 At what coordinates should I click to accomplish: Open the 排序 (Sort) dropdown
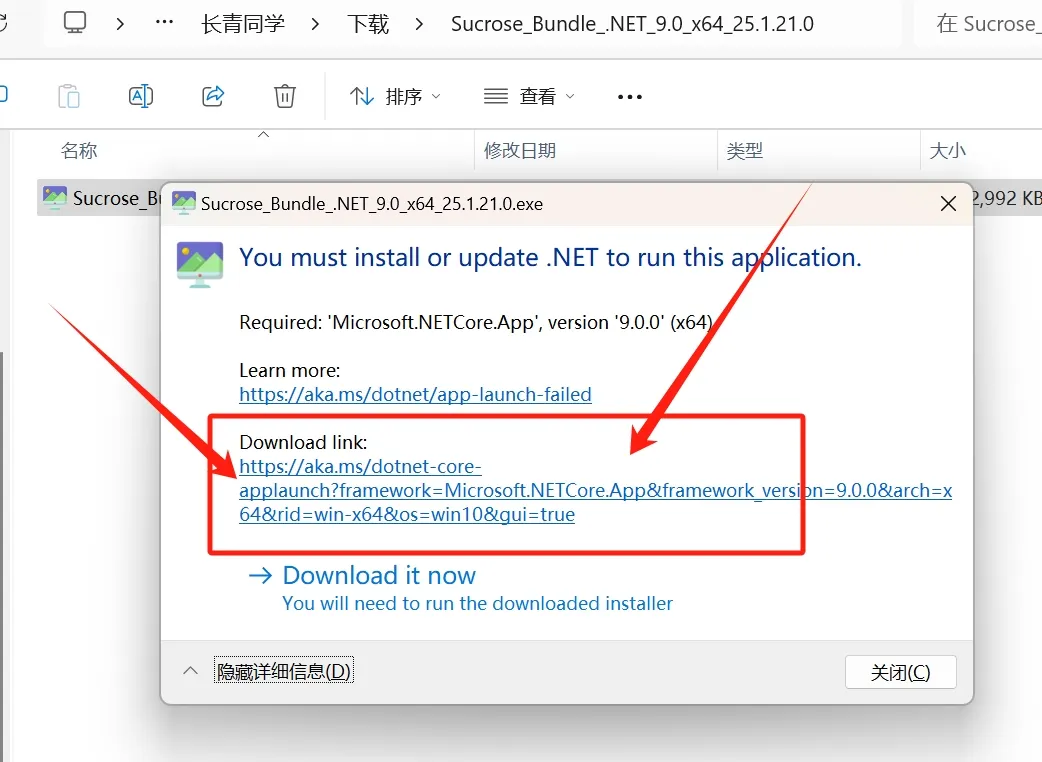pos(395,97)
